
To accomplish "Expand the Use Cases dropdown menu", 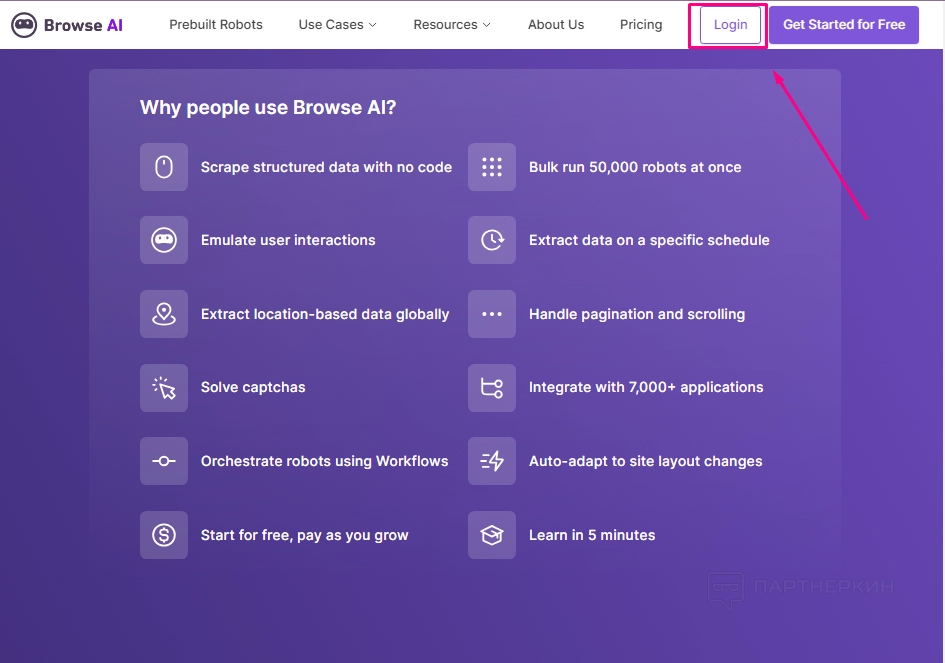I will pyautogui.click(x=337, y=25).
